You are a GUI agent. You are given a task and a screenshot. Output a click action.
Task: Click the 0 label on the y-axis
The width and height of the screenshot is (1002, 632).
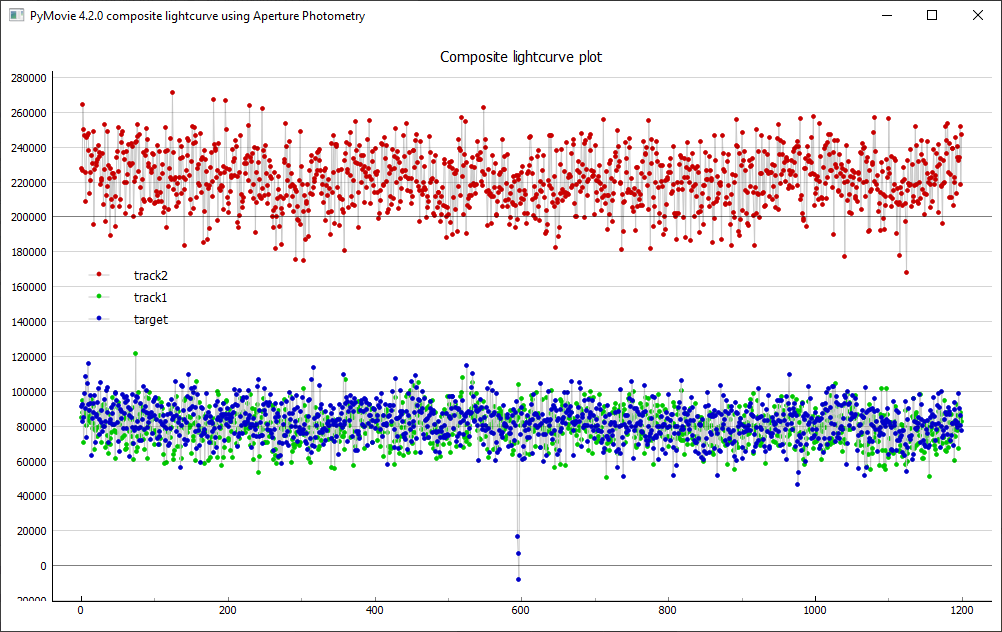tap(43, 566)
